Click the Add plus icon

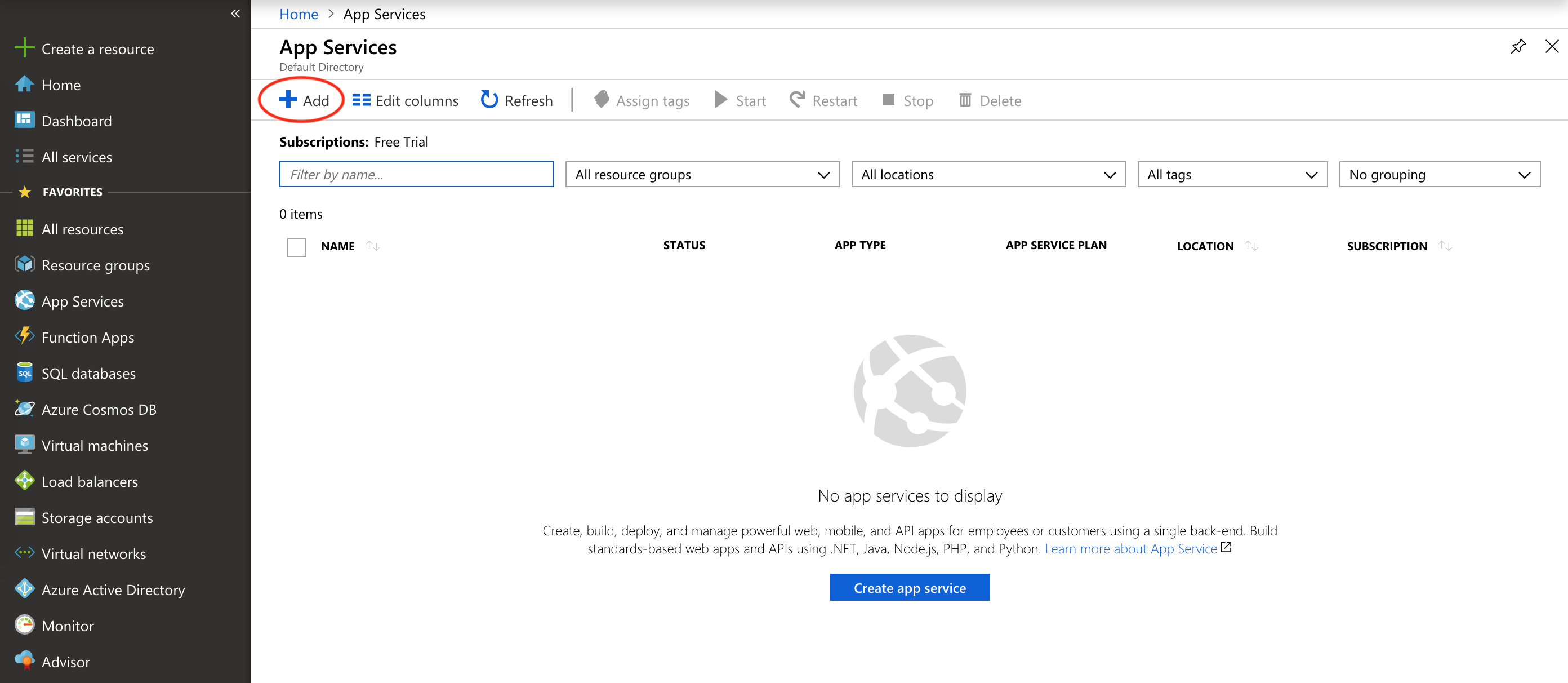coord(288,99)
